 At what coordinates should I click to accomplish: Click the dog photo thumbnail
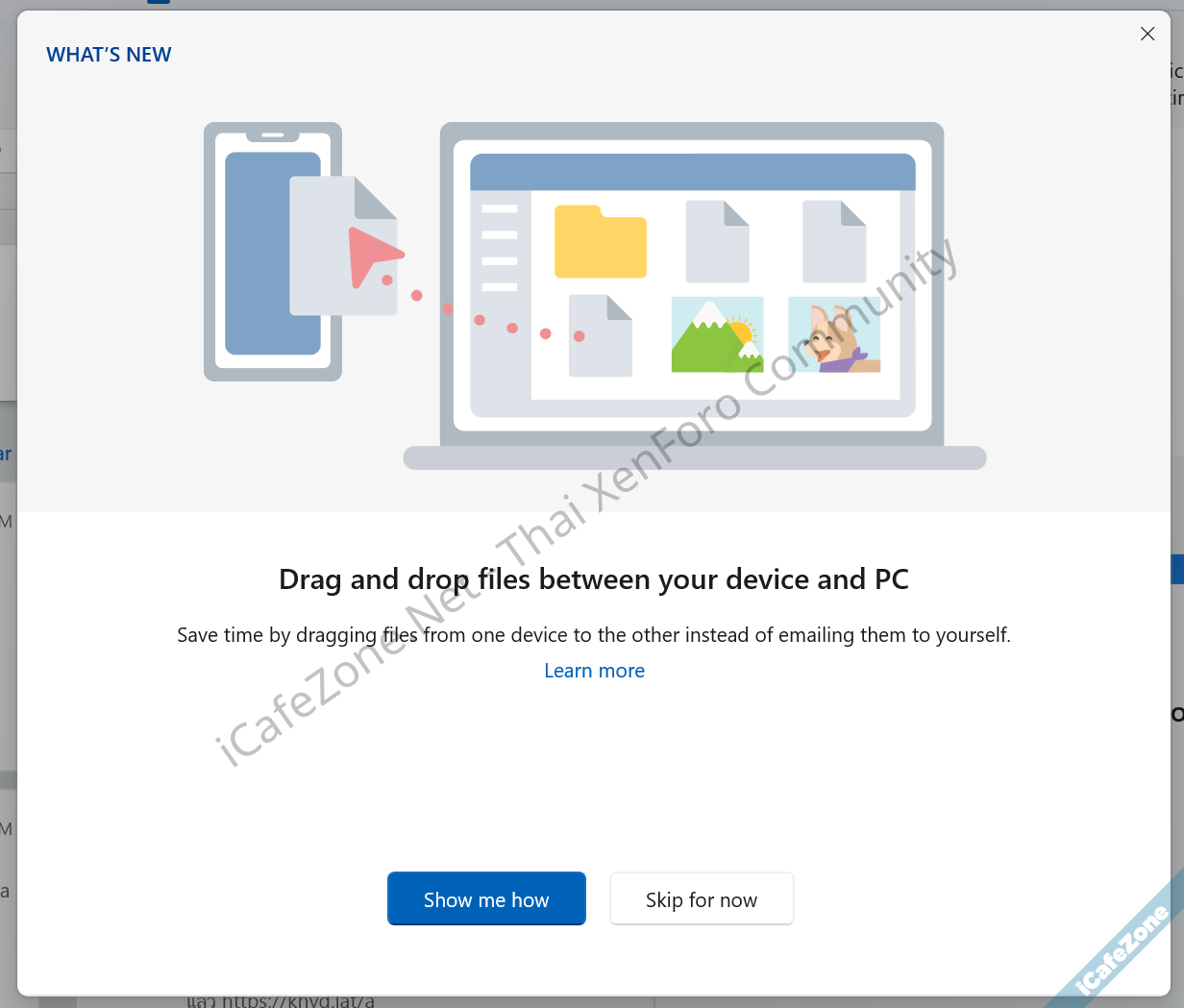(x=834, y=334)
